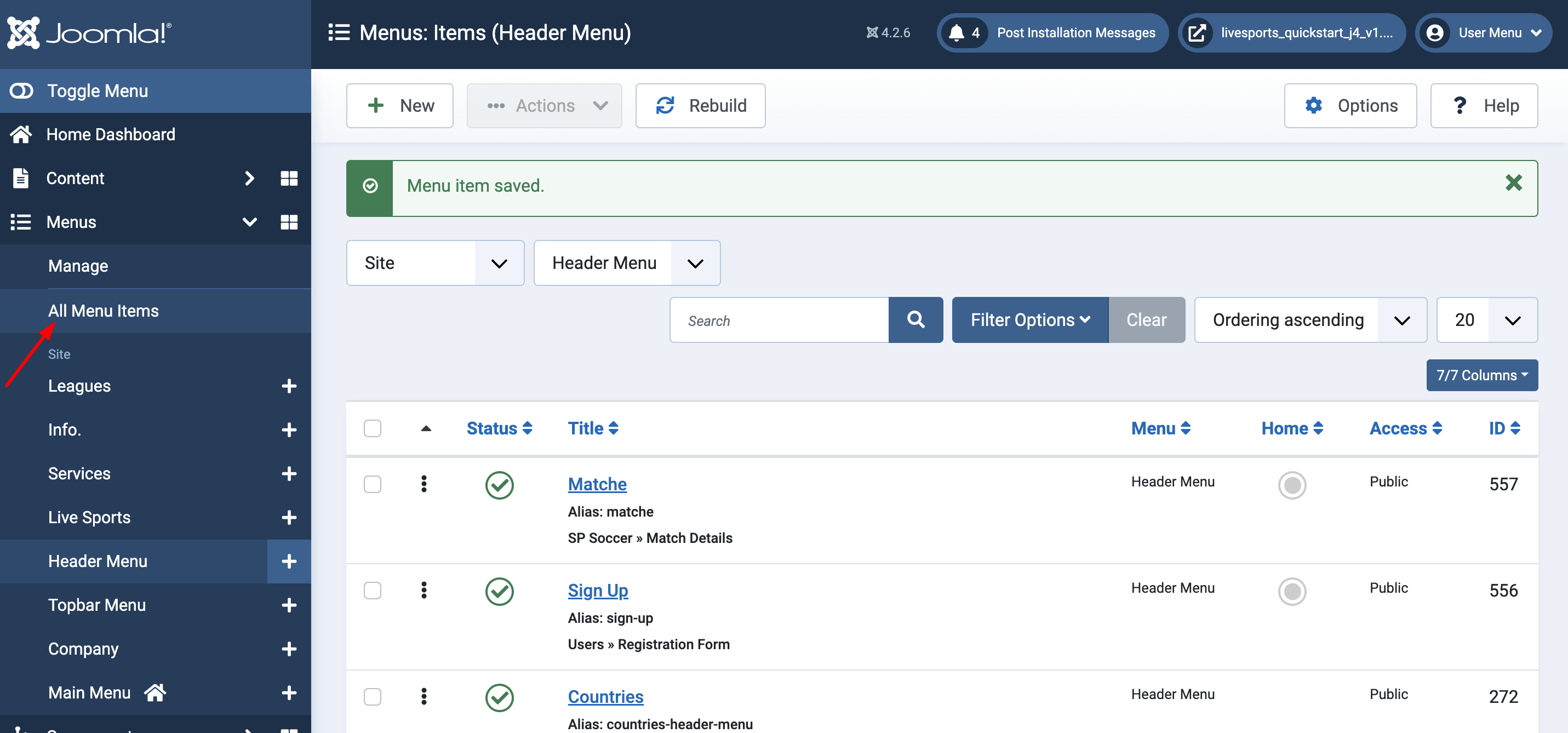Screen dimensions: 1568x733
Task: Add new item to Leagues menu
Action: [x=289, y=386]
